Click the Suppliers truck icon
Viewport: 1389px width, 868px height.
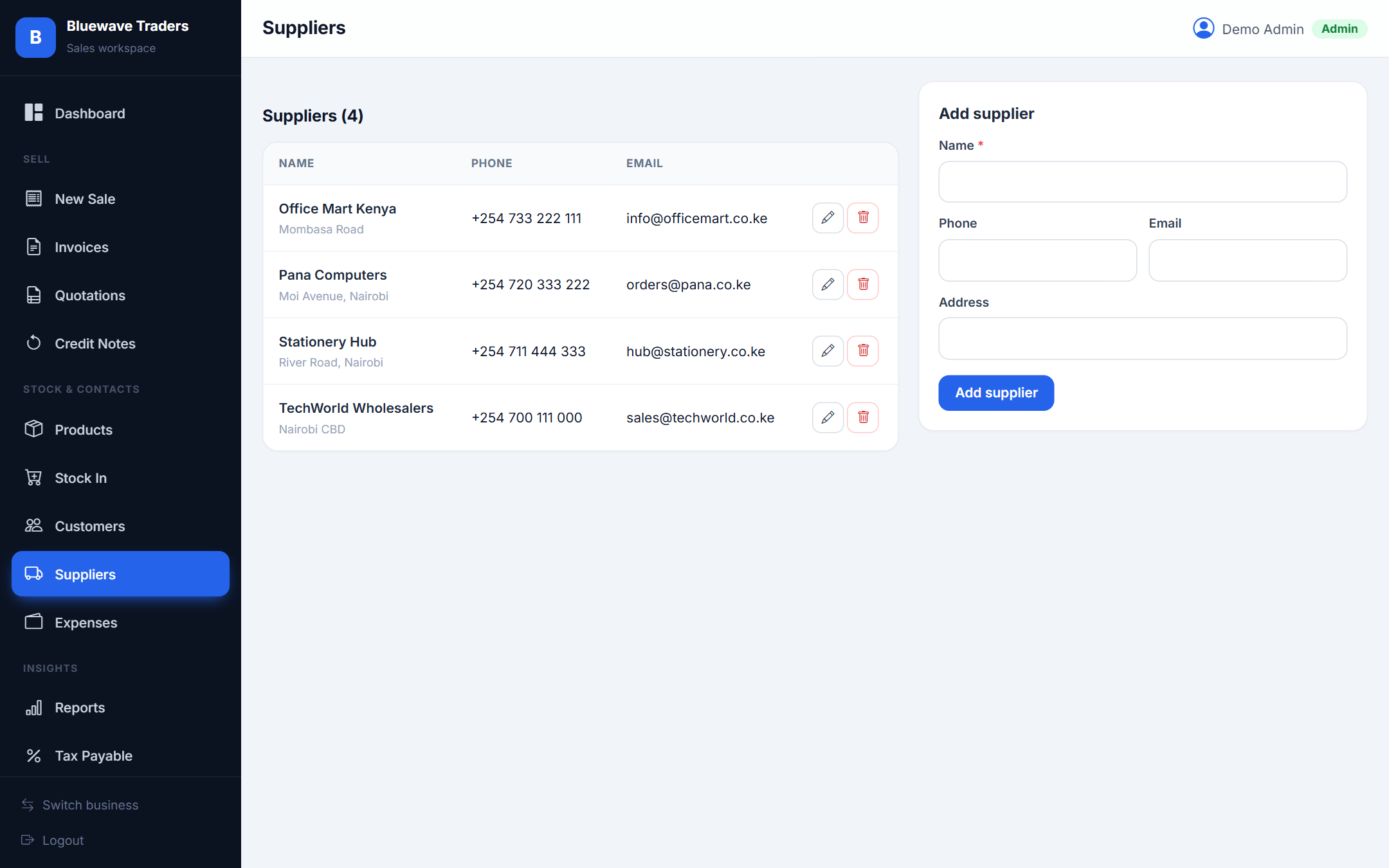click(x=33, y=574)
